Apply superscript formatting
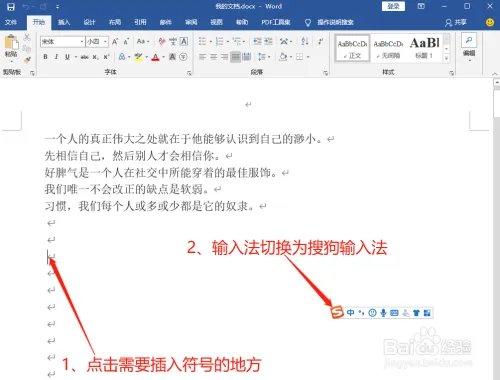This screenshot has height=380, width=500. [106, 57]
